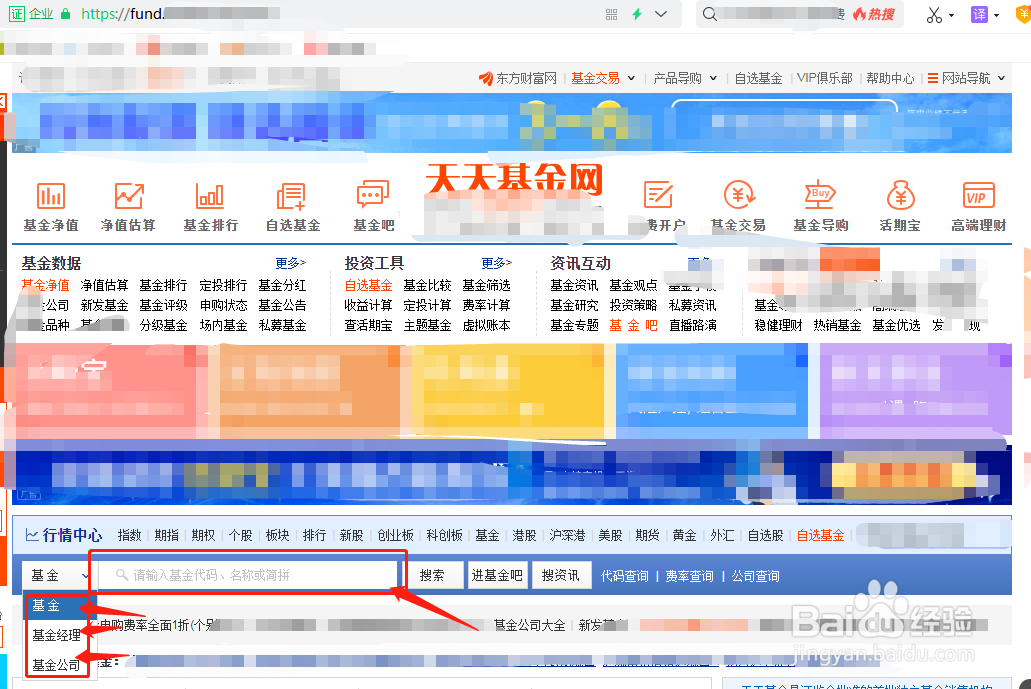
Task: Open the 基金交易 yen icon
Action: click(x=739, y=195)
